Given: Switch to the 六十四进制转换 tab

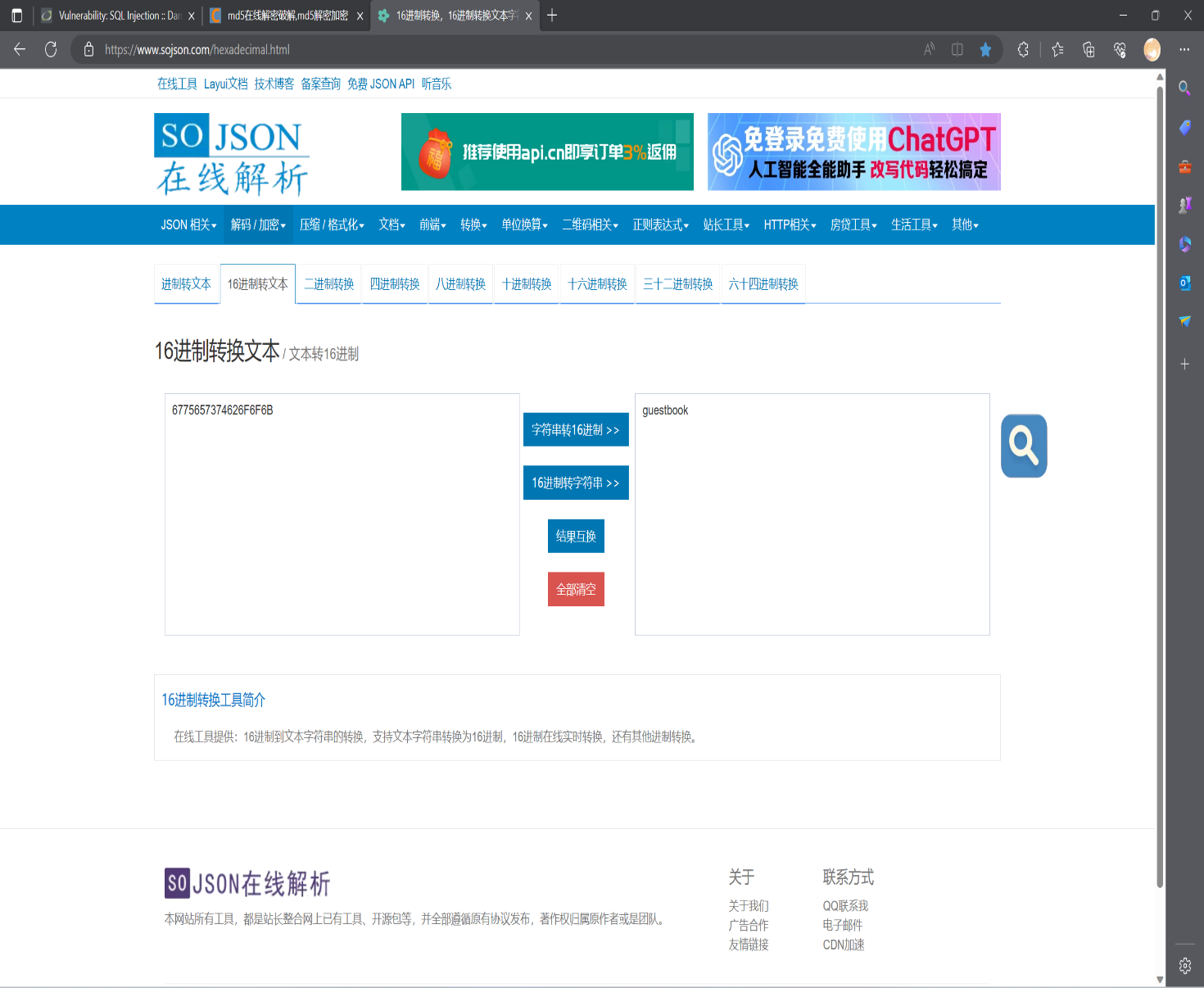Looking at the screenshot, I should tap(763, 283).
